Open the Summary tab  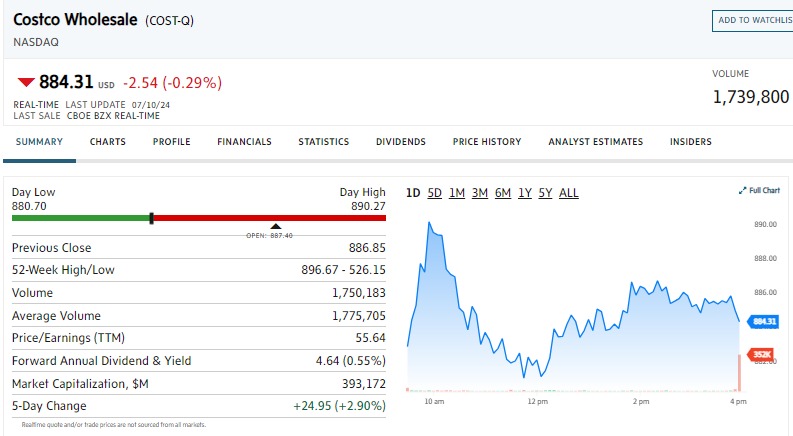[39, 142]
